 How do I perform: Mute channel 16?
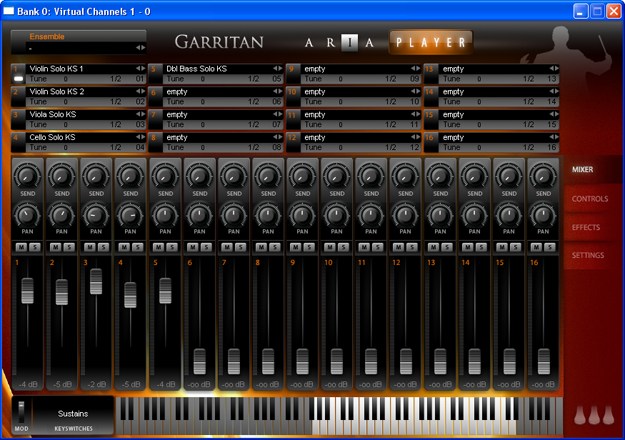(536, 247)
